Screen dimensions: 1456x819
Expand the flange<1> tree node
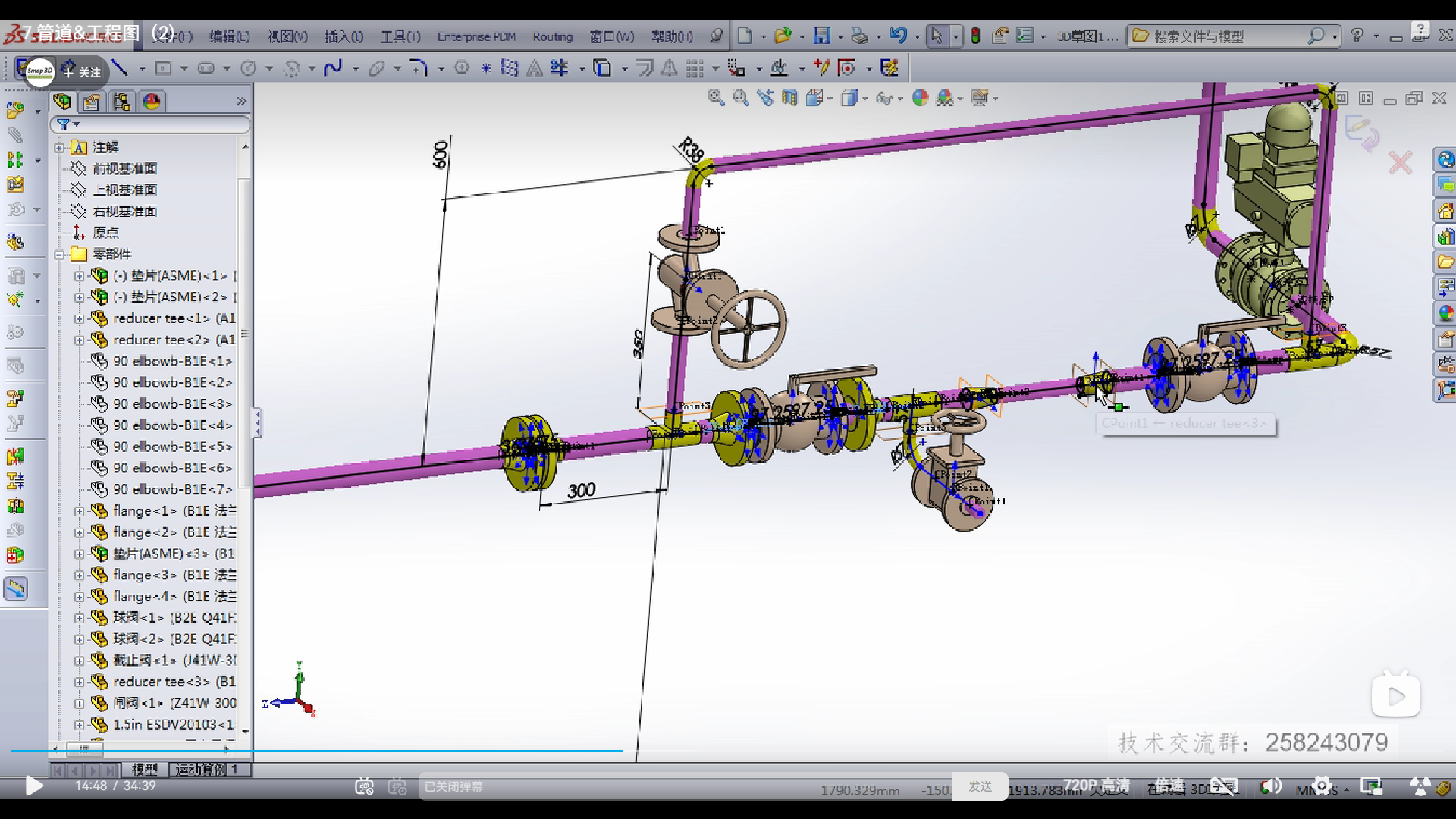tap(79, 511)
